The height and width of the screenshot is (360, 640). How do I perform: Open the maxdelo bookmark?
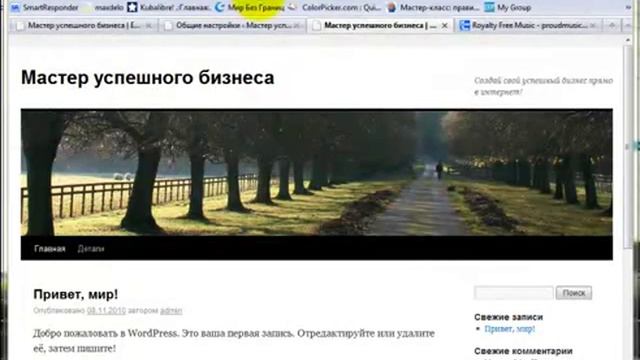tap(104, 7)
